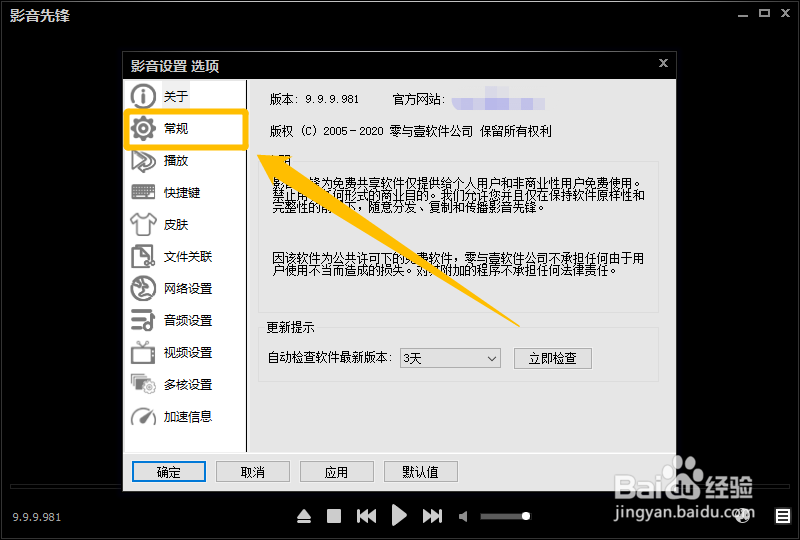Click the 影音先锋 main window title
Viewport: 800px width, 540px height.
coord(40,15)
